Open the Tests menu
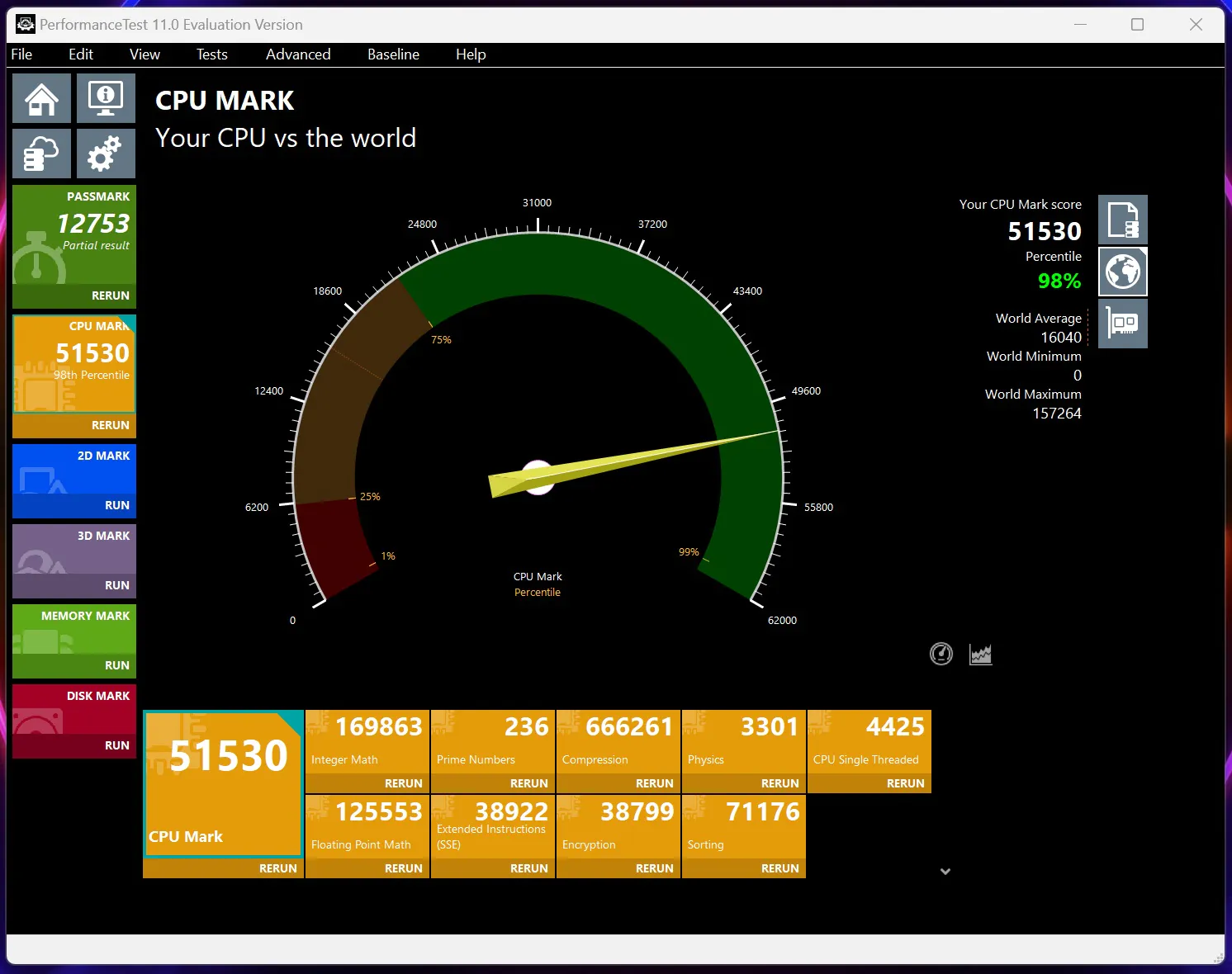 [212, 54]
